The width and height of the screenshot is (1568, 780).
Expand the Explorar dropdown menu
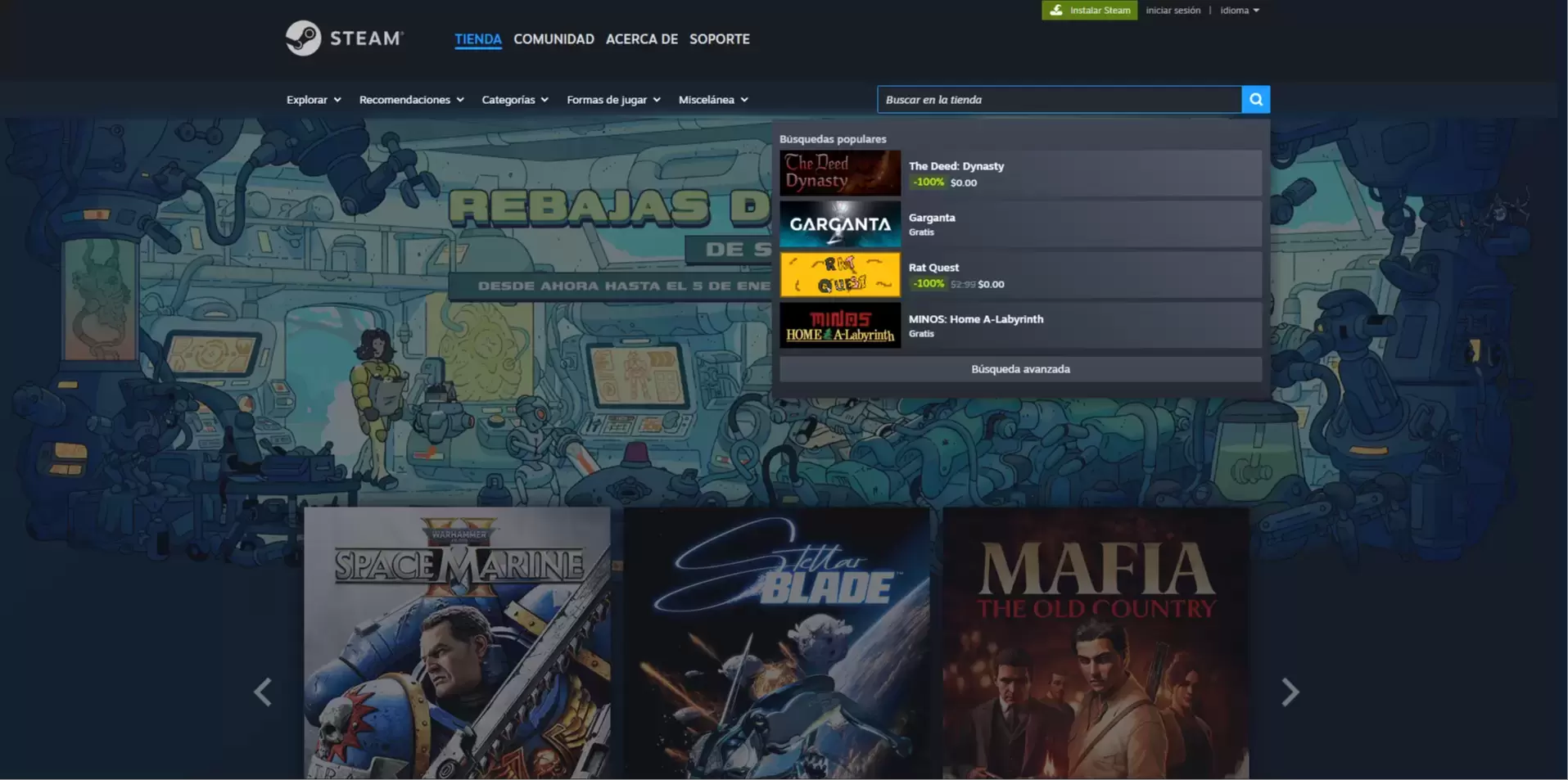pos(314,100)
